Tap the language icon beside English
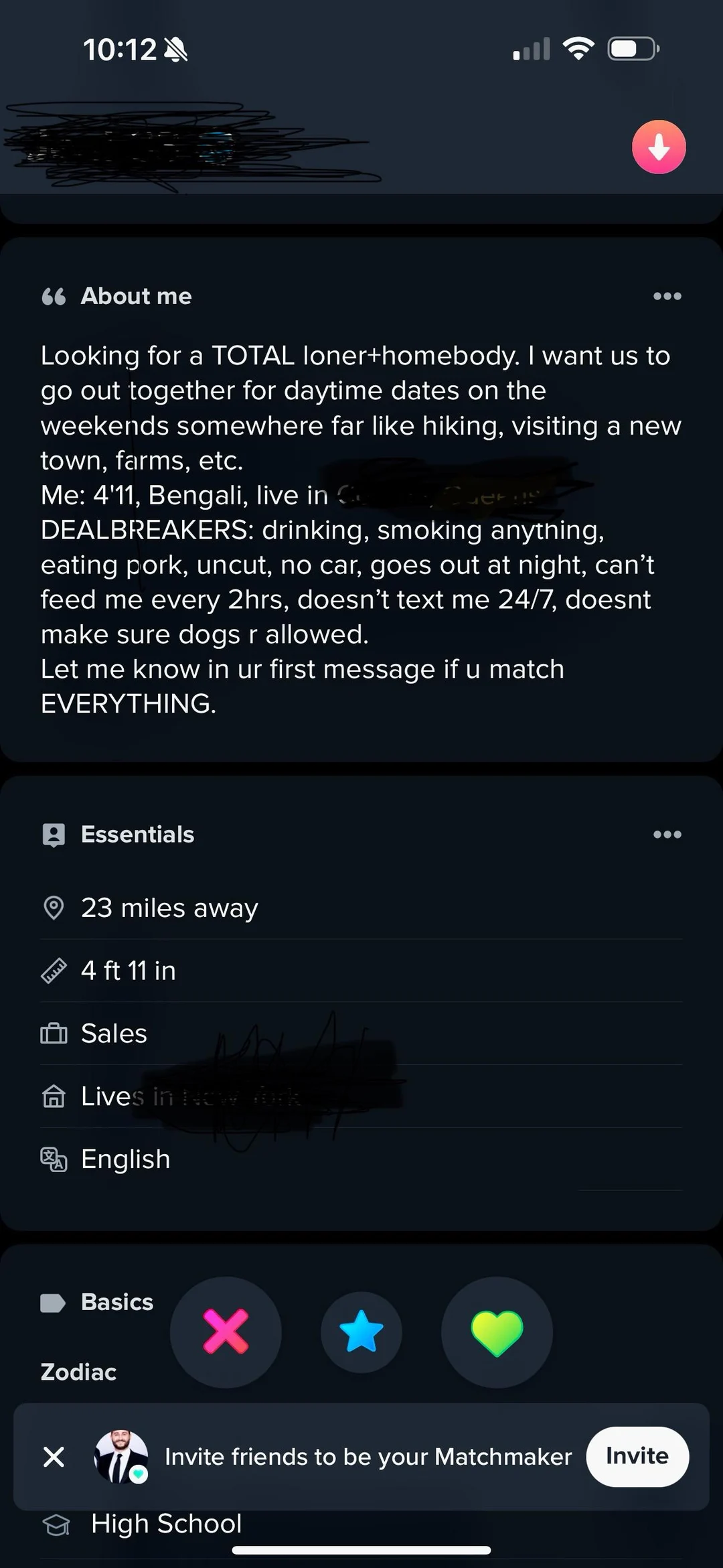Viewport: 723px width, 1568px height. pos(54,1159)
